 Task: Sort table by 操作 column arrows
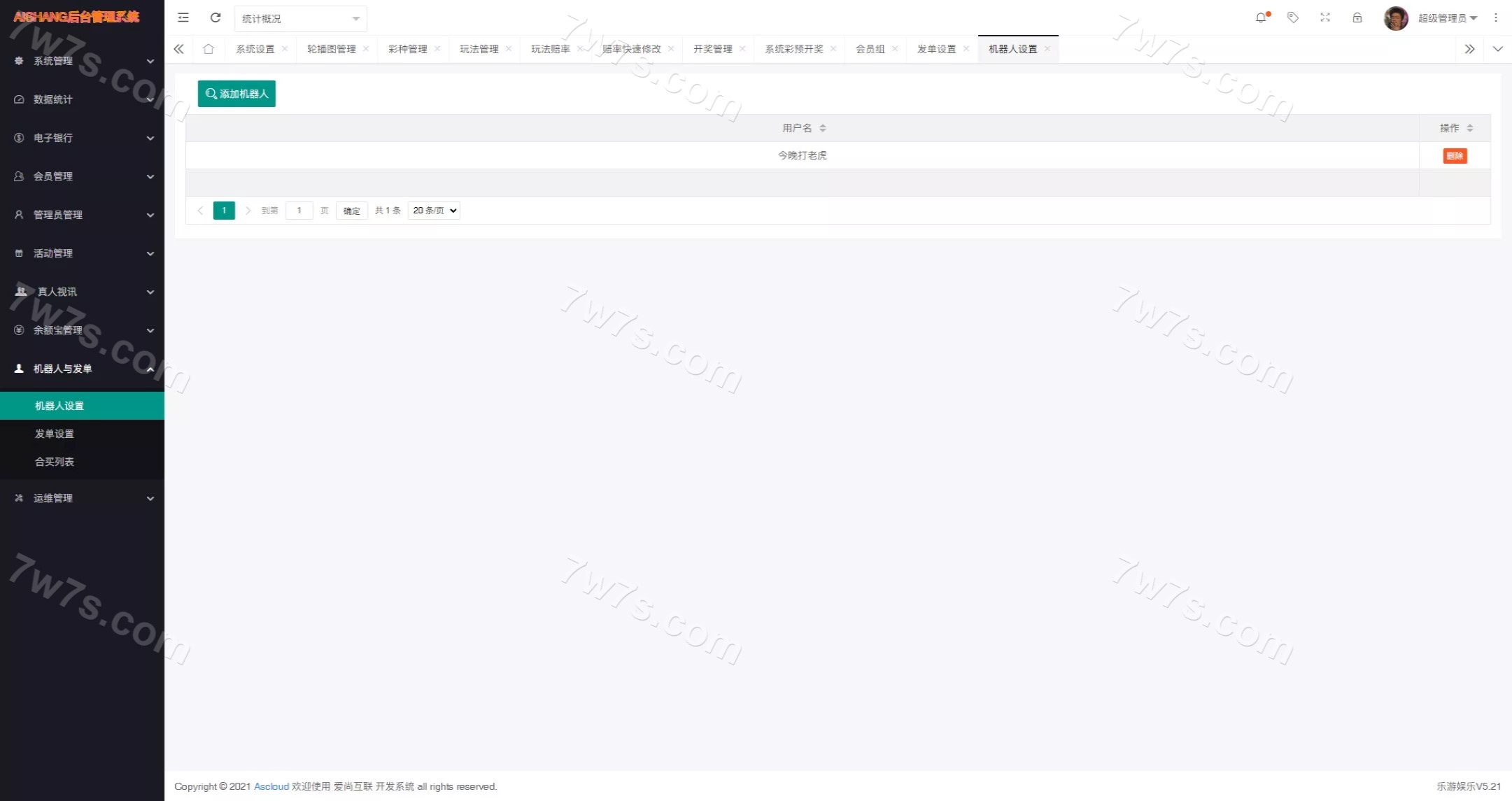(x=1470, y=128)
